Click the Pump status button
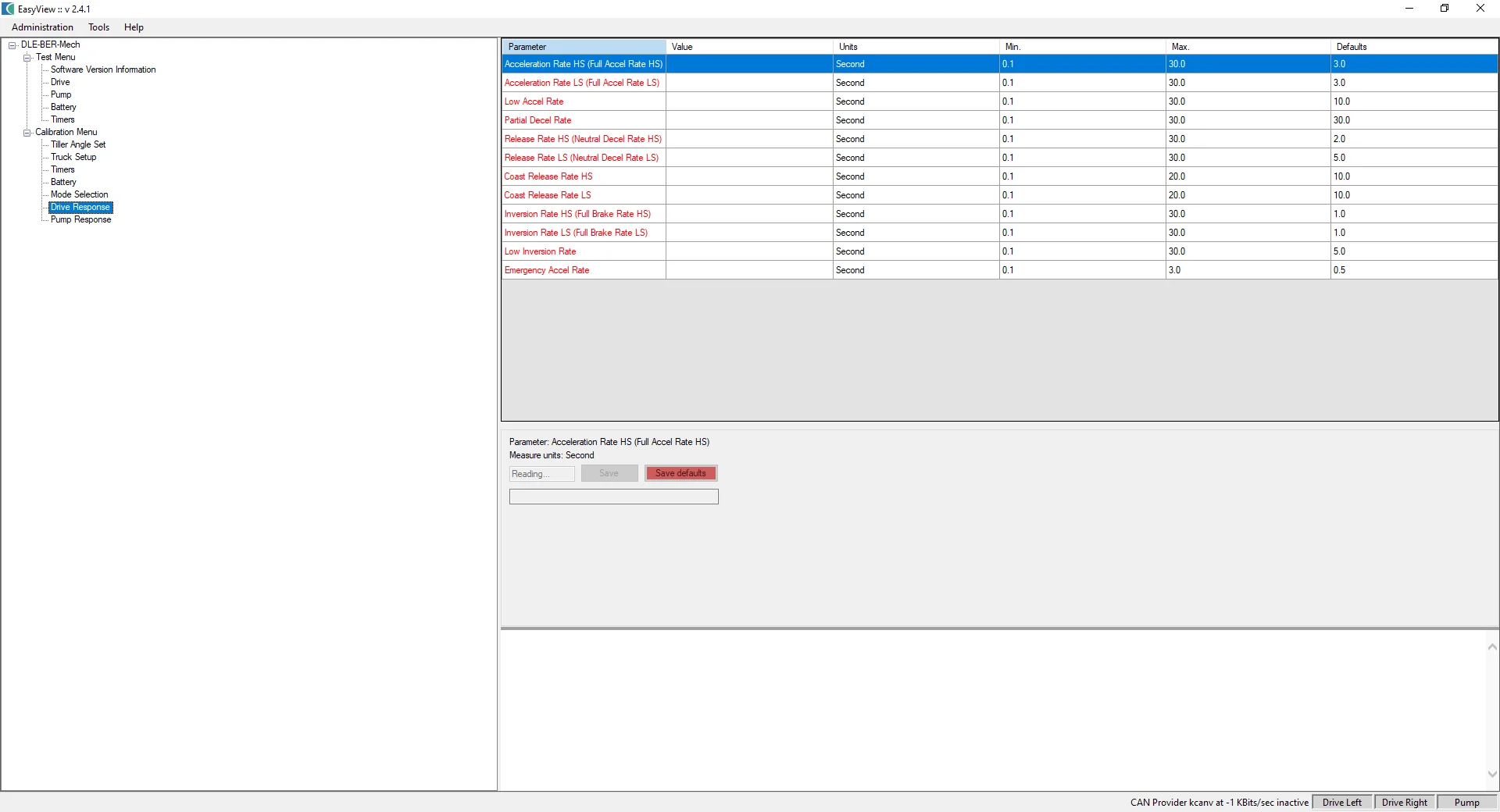The height and width of the screenshot is (812, 1500). (x=1466, y=802)
